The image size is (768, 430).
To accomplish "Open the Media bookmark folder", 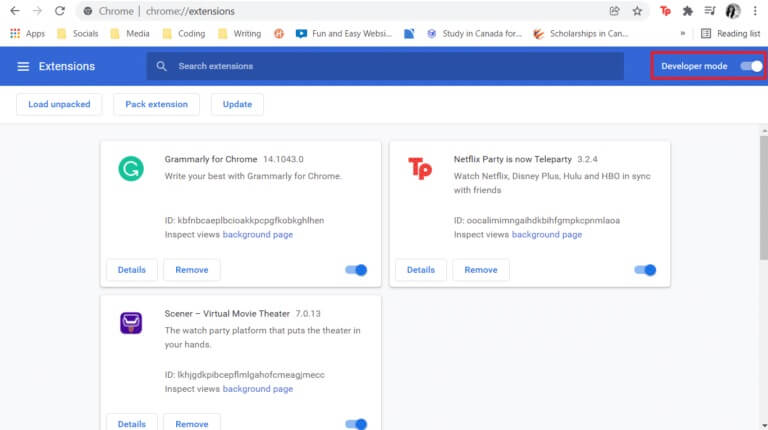I will [x=130, y=33].
